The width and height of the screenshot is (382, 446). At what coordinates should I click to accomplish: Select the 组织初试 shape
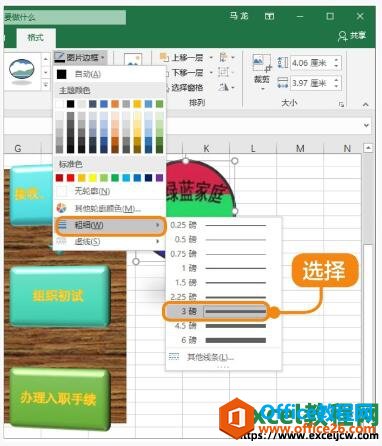pos(59,295)
